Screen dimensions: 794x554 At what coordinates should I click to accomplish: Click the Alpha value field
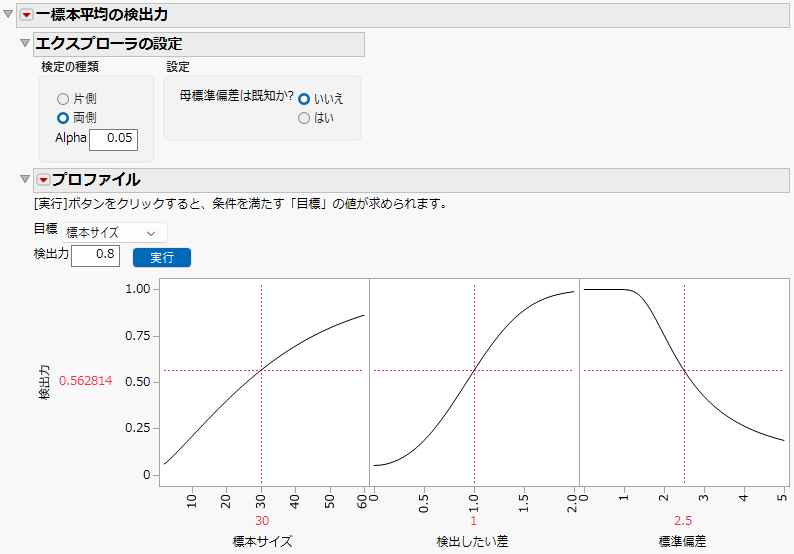(x=113, y=139)
